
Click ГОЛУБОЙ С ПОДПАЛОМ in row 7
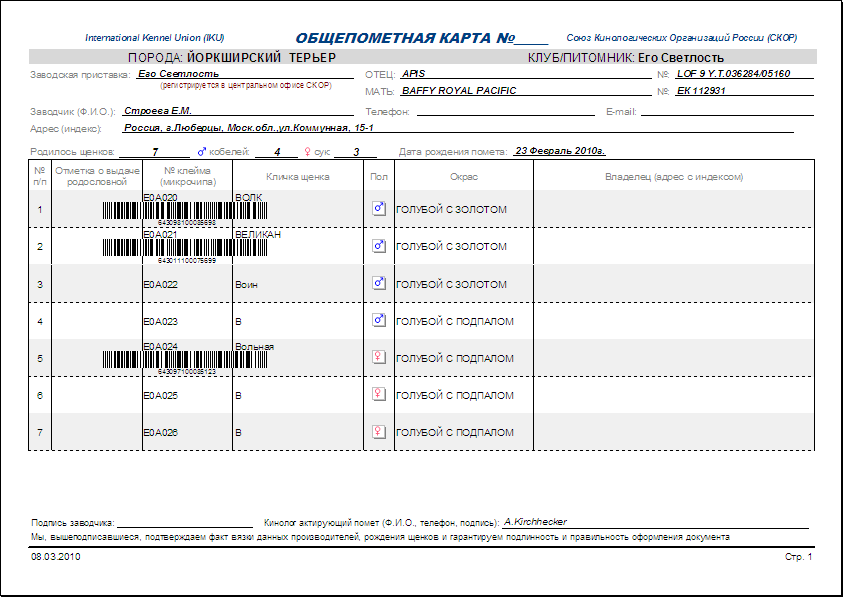(455, 432)
